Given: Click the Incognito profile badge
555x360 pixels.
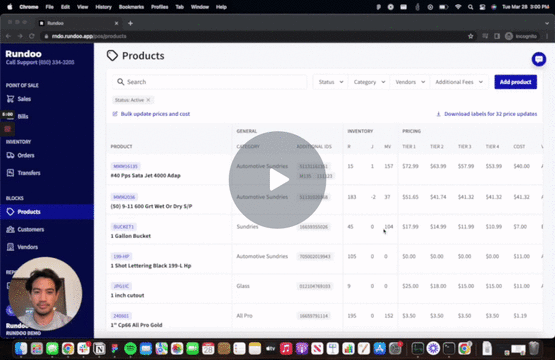Looking at the screenshot, I should 521,36.
